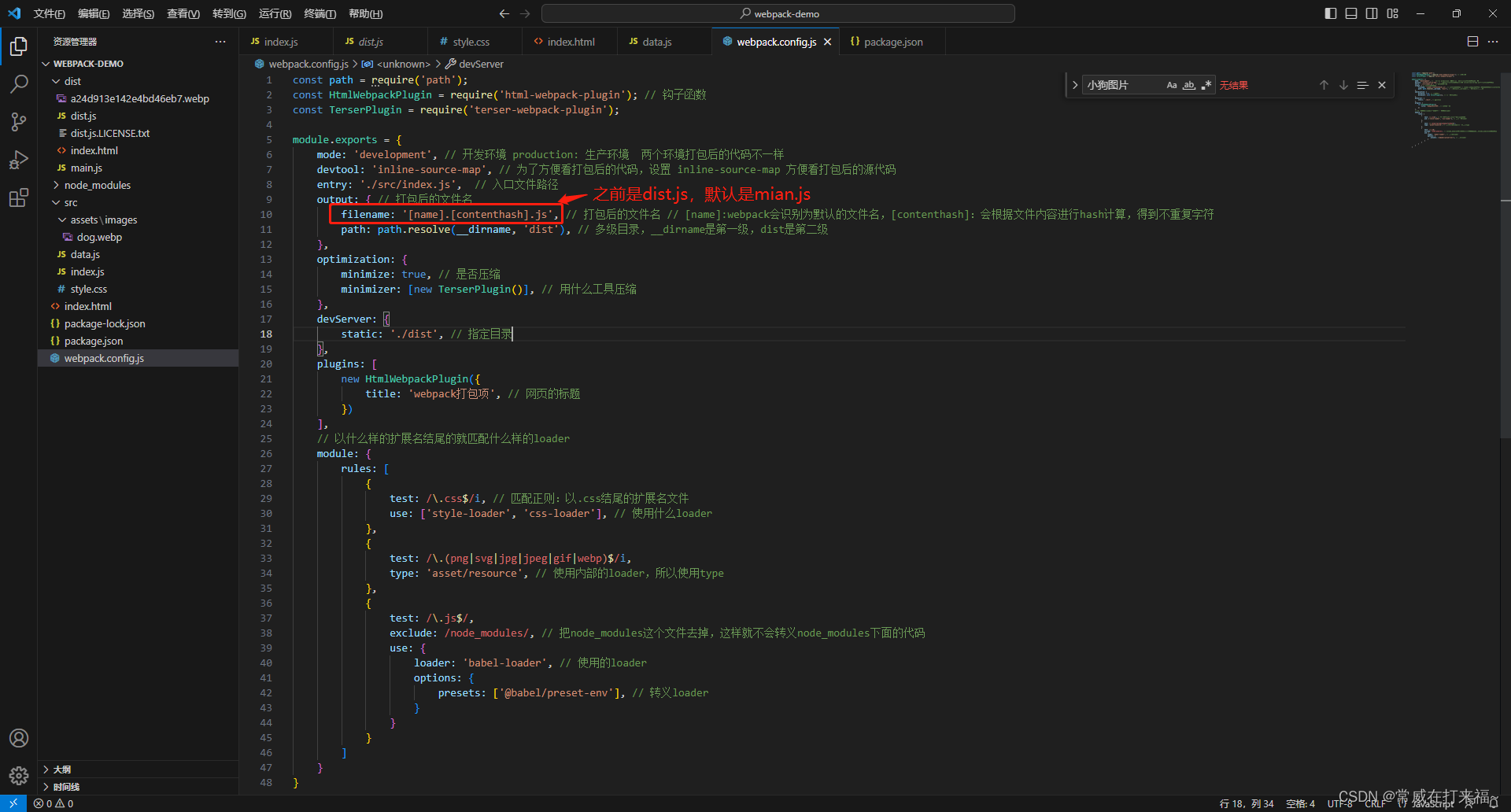Expand the outline section at bottom
Image resolution: width=1511 pixels, height=812 pixels.
(x=138, y=770)
